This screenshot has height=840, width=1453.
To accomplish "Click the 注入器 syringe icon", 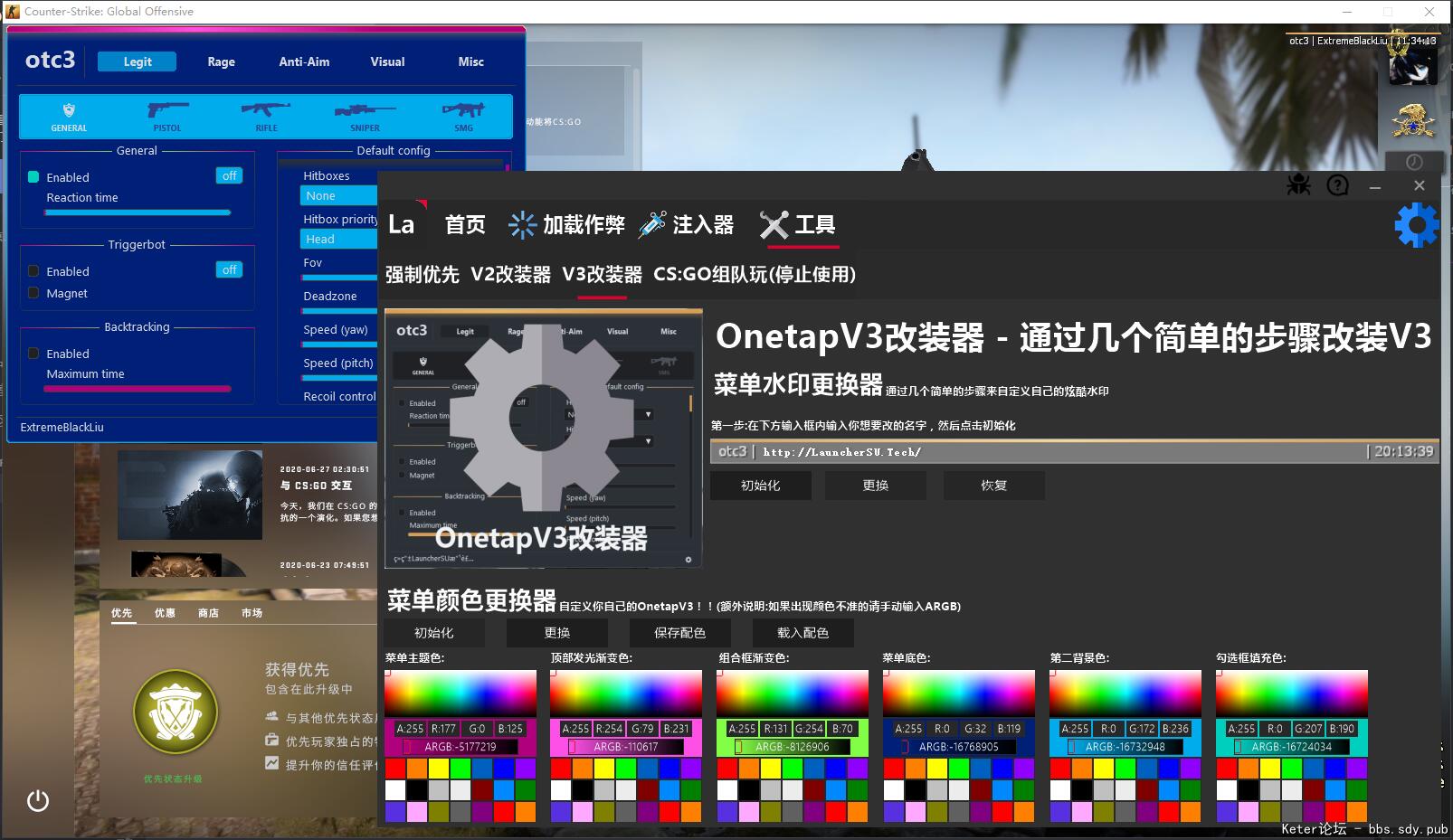I will tap(651, 225).
